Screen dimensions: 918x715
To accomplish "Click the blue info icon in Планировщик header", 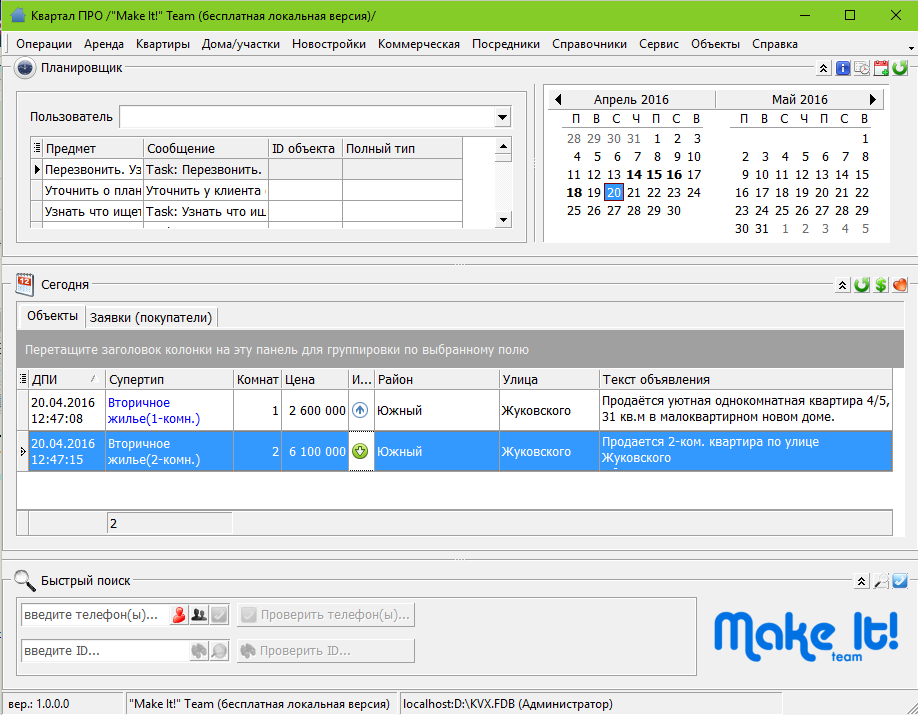I will click(843, 68).
